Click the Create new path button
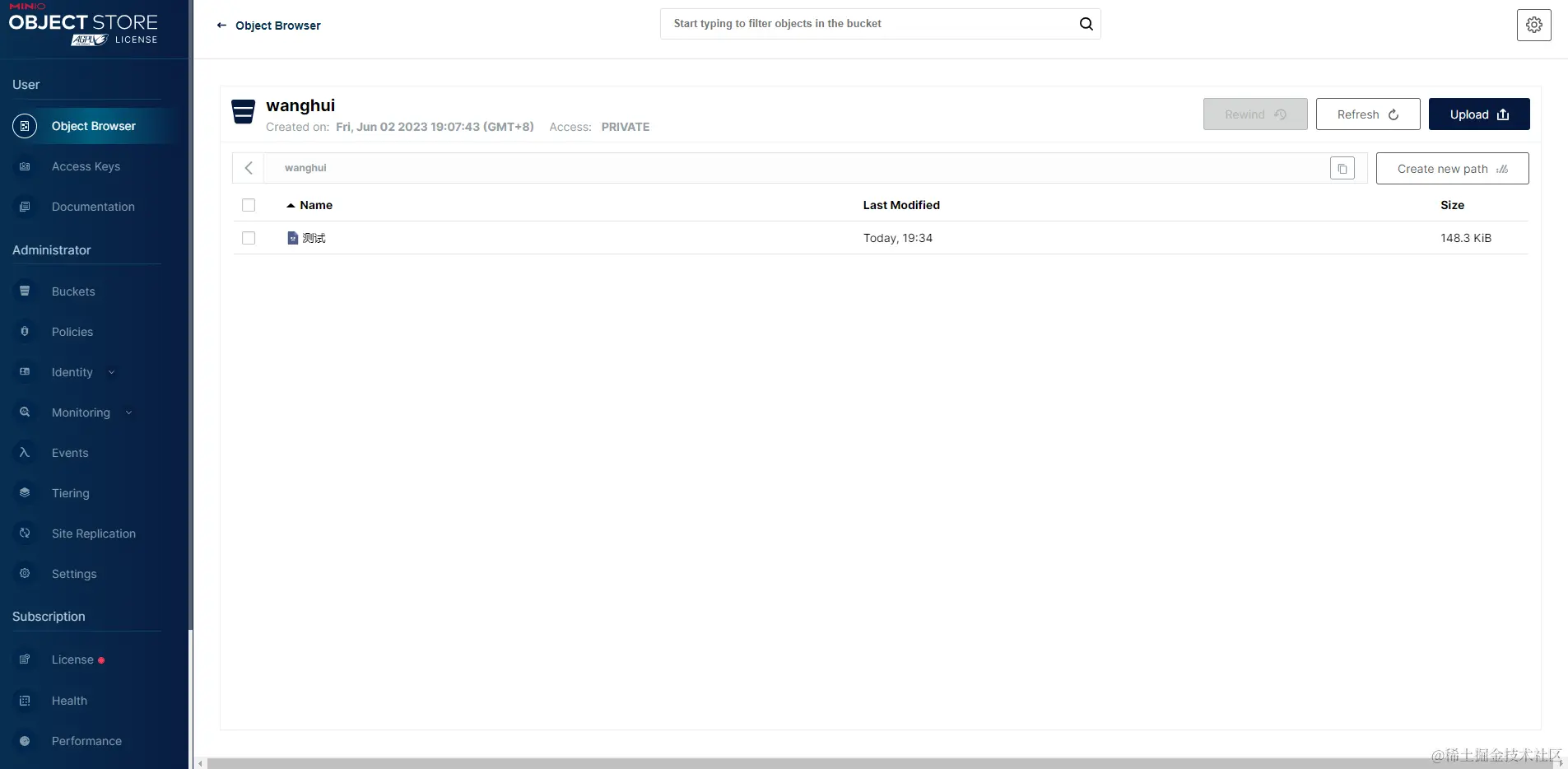Screen dimensions: 1568x769 coord(1452,169)
